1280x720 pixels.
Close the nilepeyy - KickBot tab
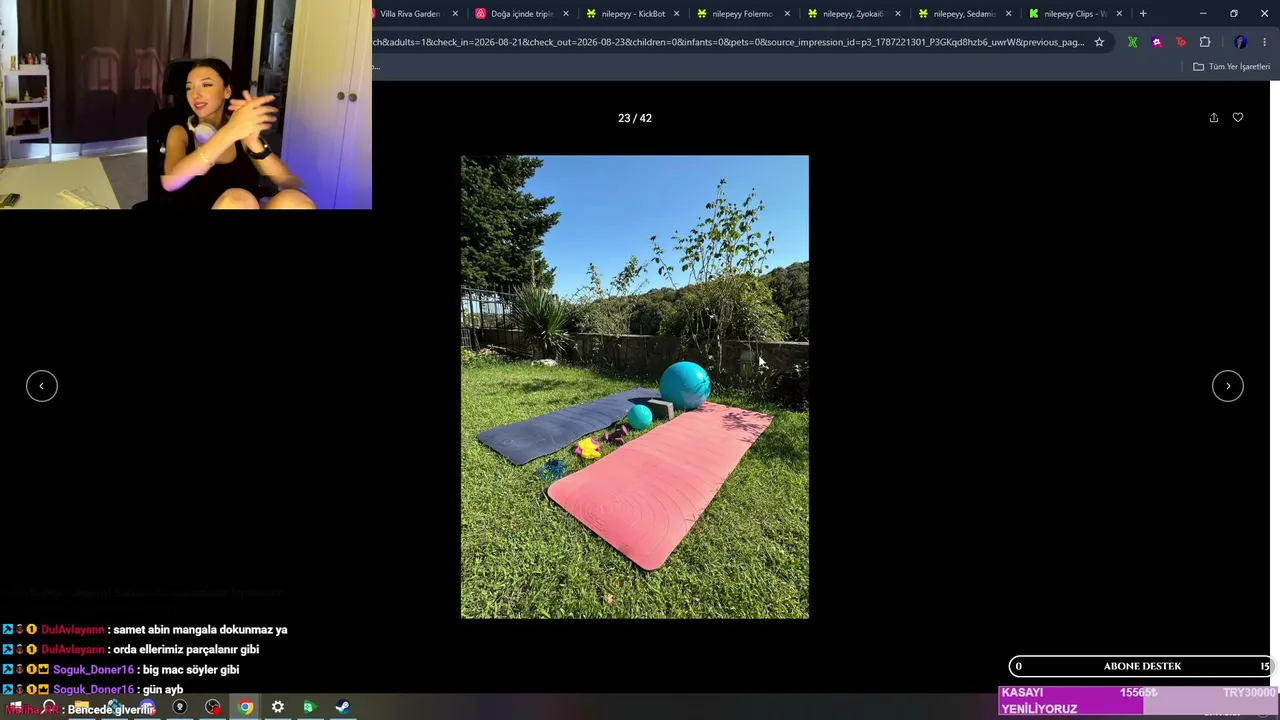click(x=677, y=14)
